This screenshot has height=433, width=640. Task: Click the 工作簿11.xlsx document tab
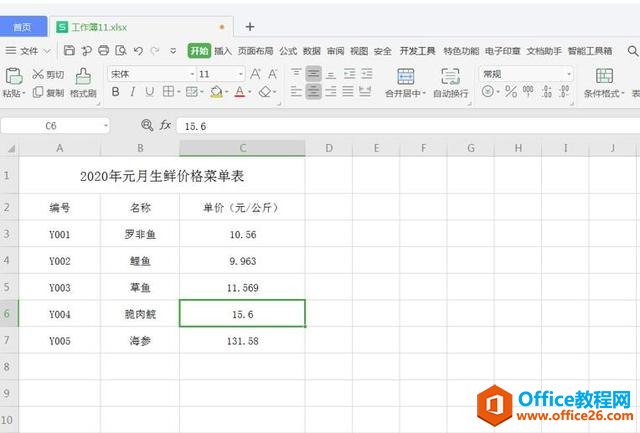[x=141, y=27]
